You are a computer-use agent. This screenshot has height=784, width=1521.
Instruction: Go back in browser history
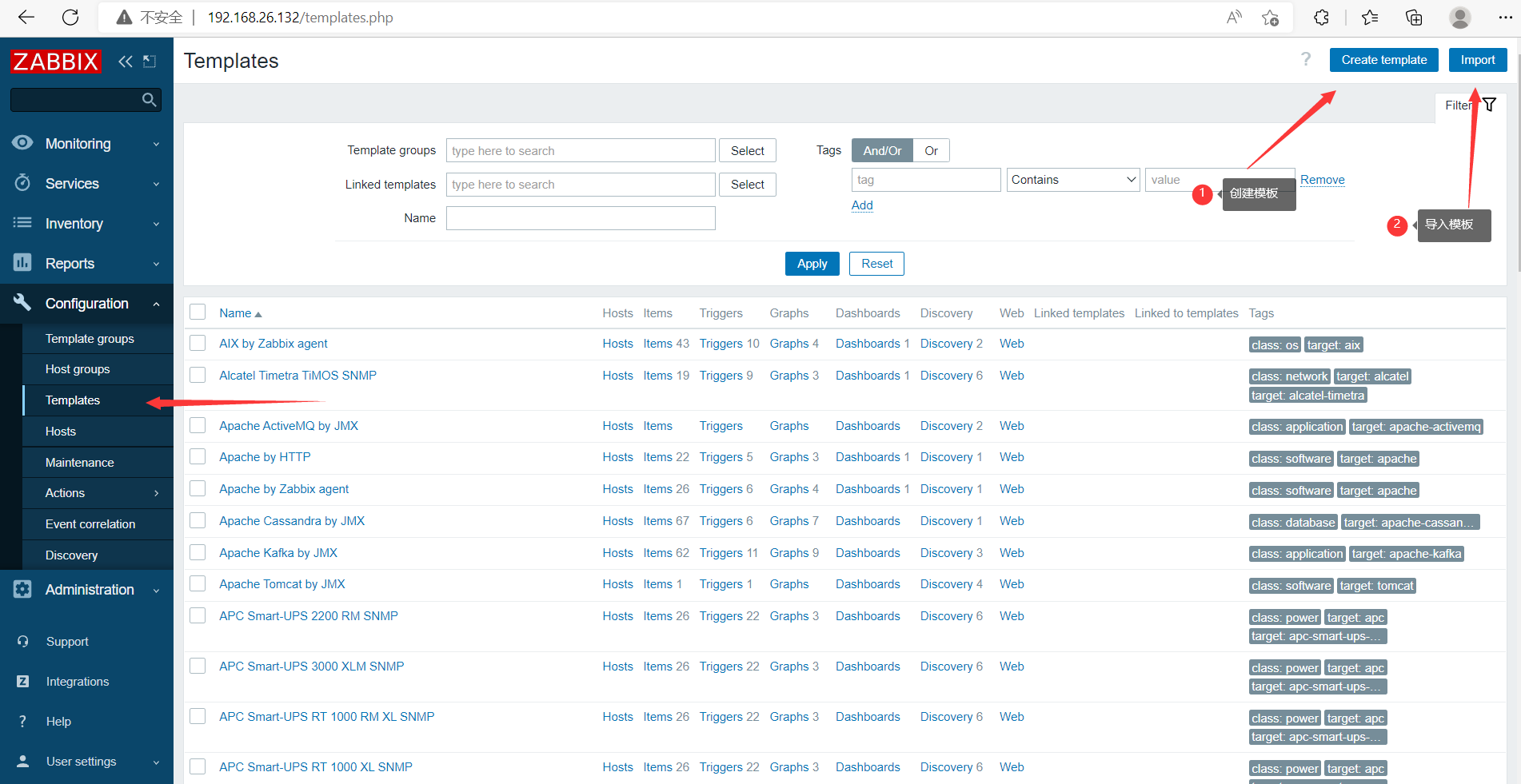pyautogui.click(x=26, y=18)
